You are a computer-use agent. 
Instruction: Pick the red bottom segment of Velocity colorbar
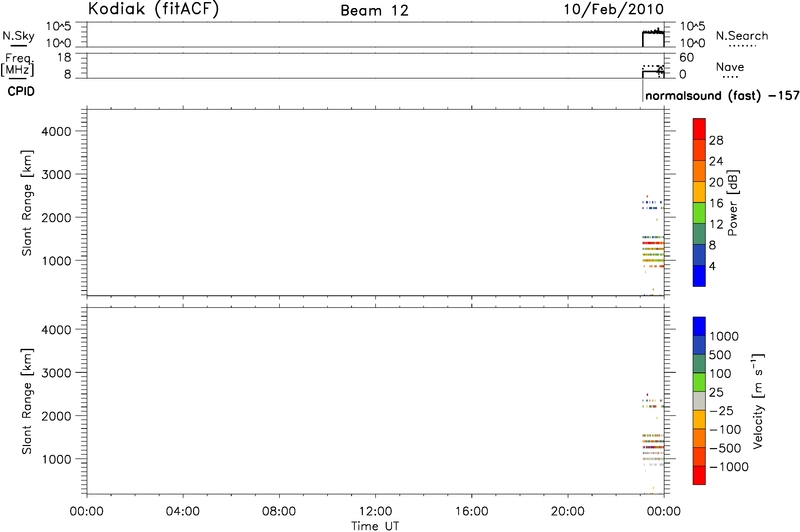(x=700, y=478)
